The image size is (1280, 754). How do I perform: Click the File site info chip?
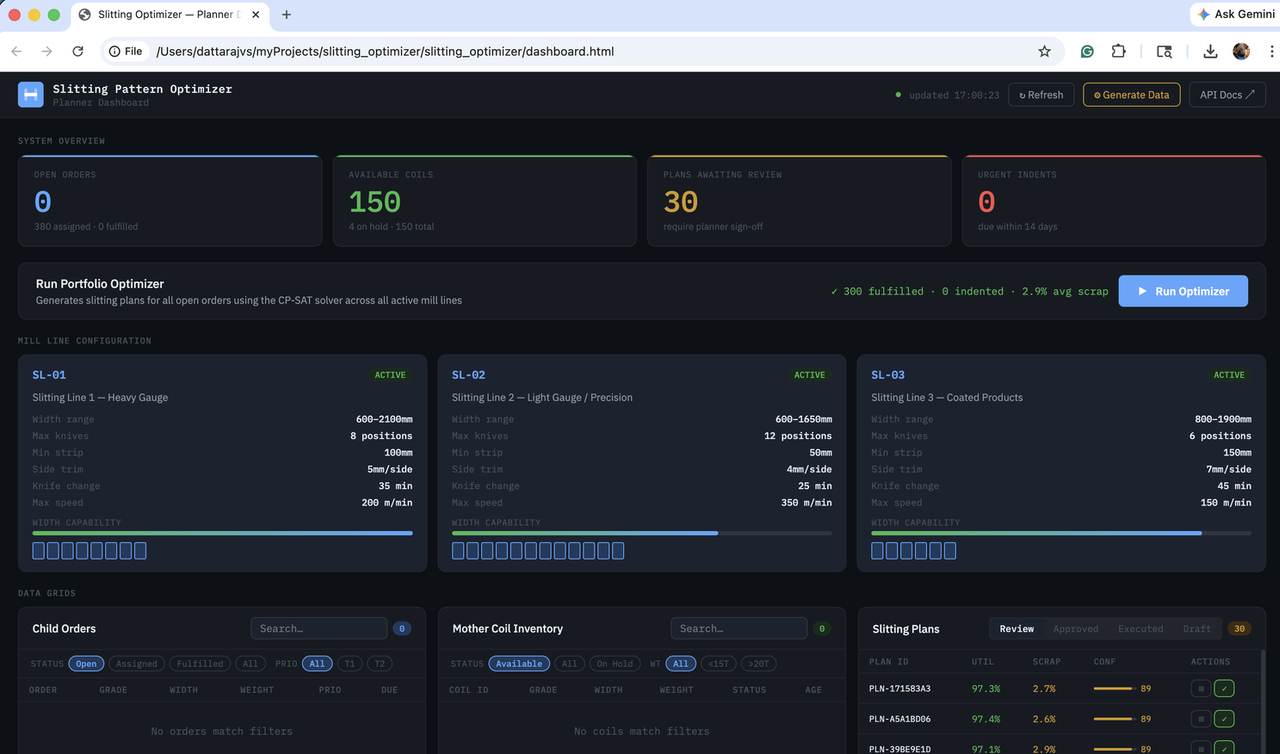tap(126, 51)
